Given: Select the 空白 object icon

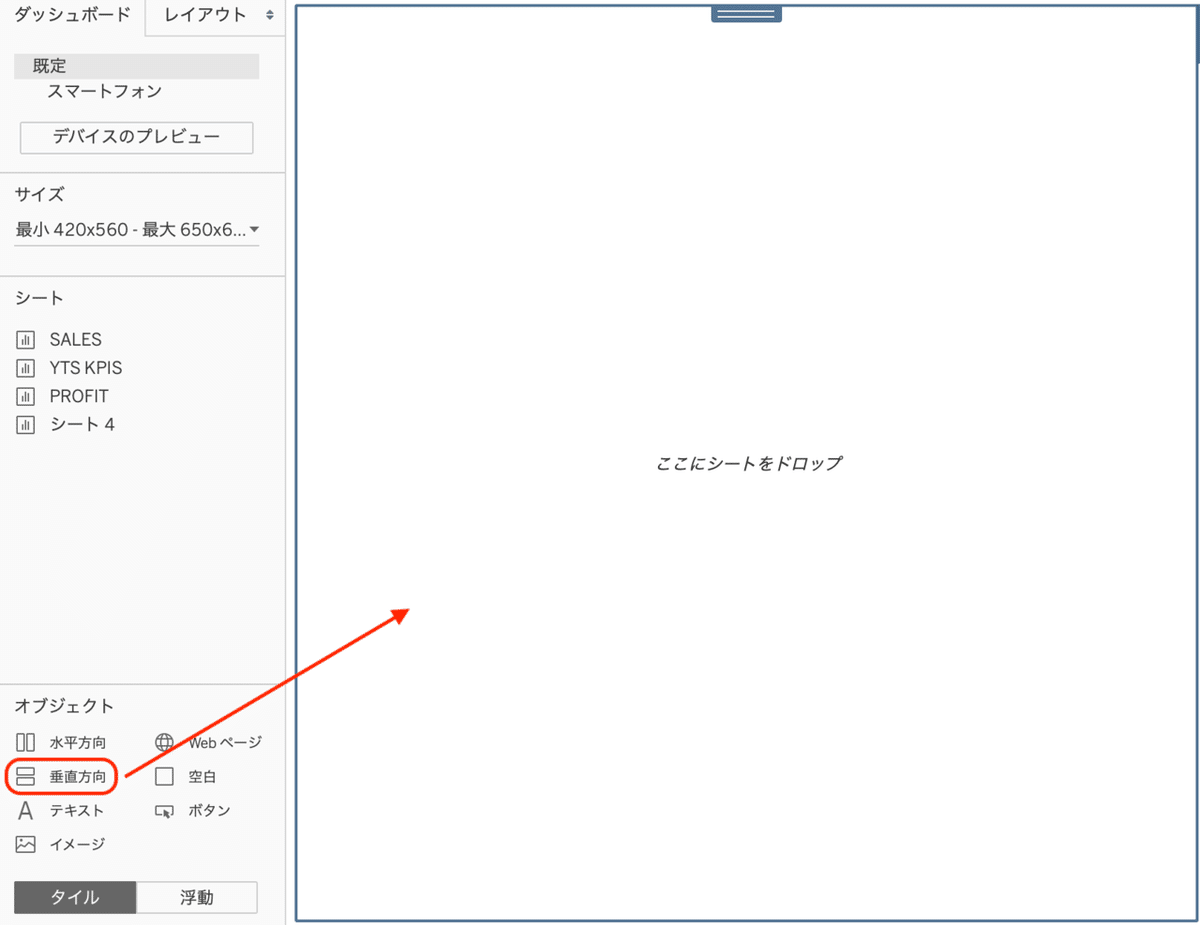Looking at the screenshot, I should click(x=165, y=776).
